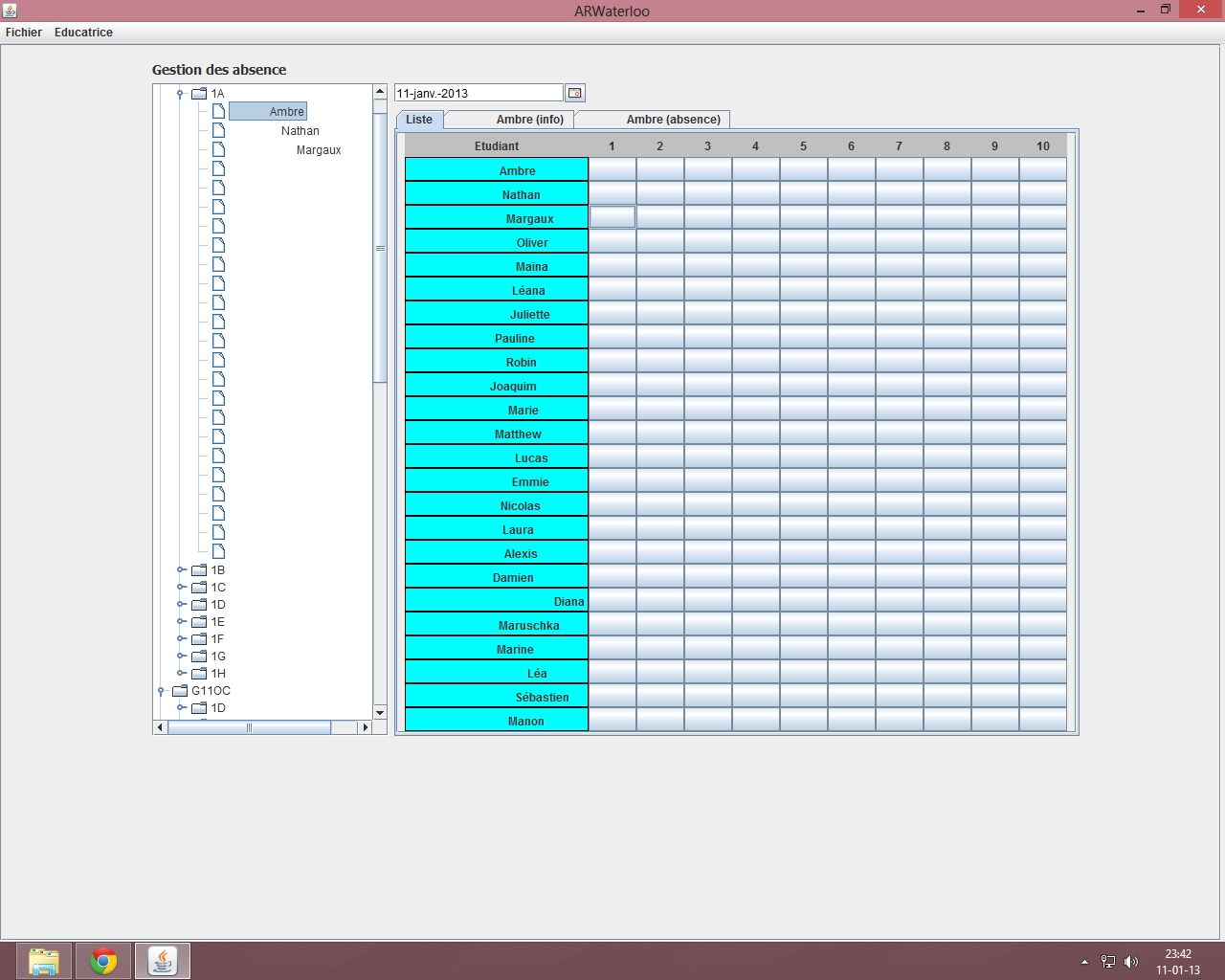This screenshot has width=1225, height=980.
Task: Collapse the 1A class folder
Action: (180, 94)
